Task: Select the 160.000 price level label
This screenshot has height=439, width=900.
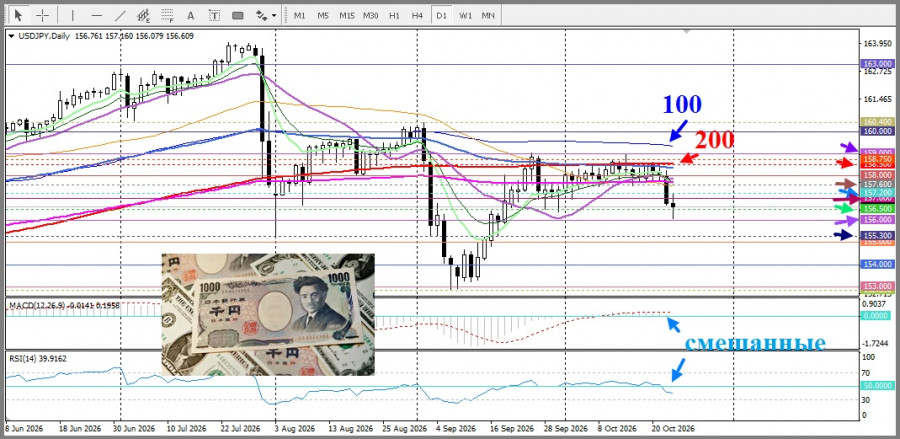Action: [877, 131]
